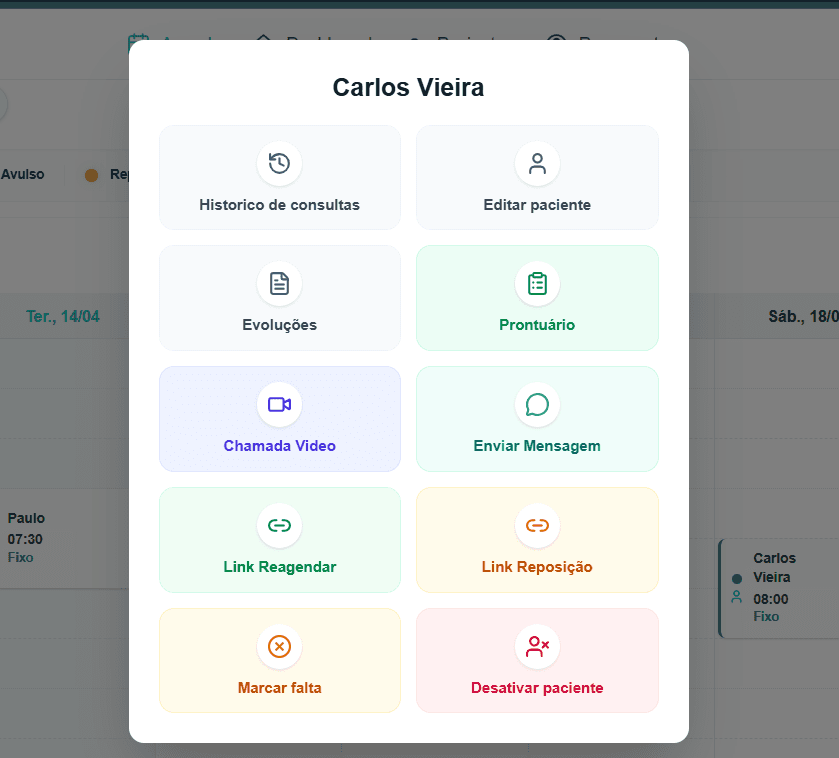Select the Sáb. day column header
Screen dimensions: 839x758
tap(802, 317)
